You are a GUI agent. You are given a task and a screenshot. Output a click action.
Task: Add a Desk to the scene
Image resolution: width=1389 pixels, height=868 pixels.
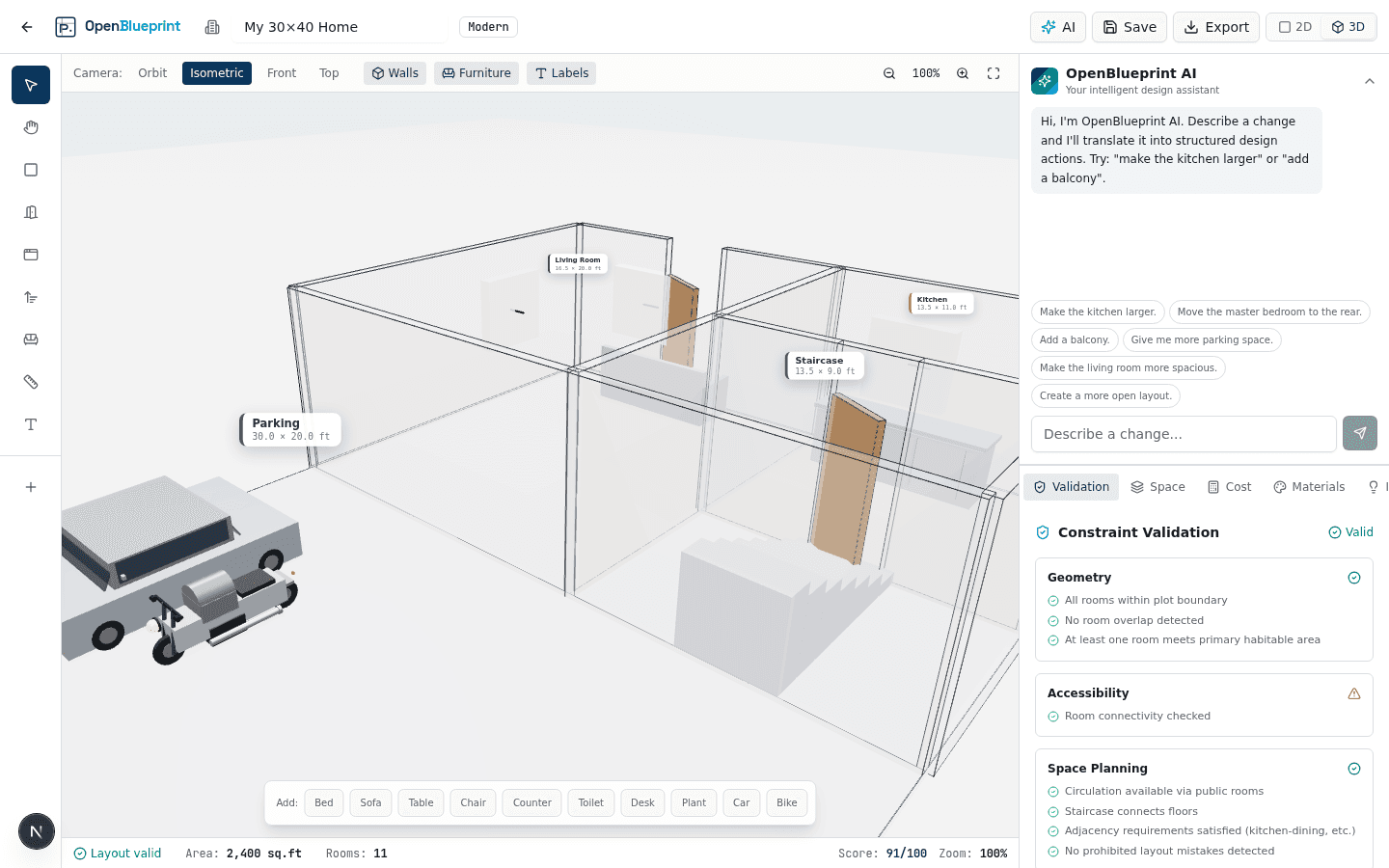642,802
